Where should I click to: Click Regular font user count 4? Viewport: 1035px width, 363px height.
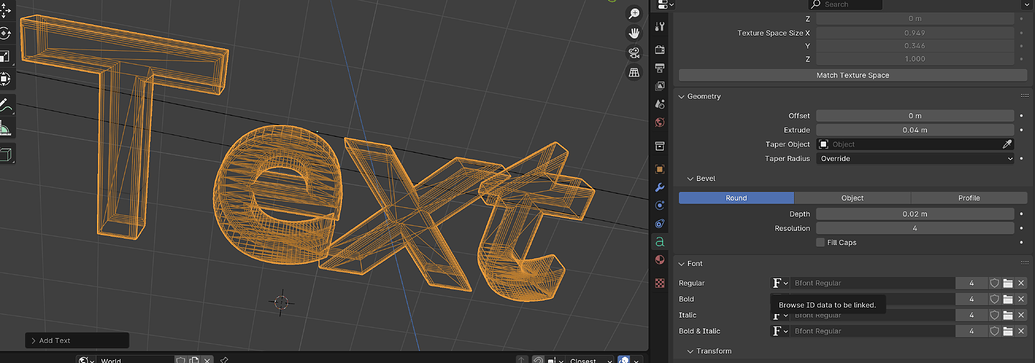972,283
